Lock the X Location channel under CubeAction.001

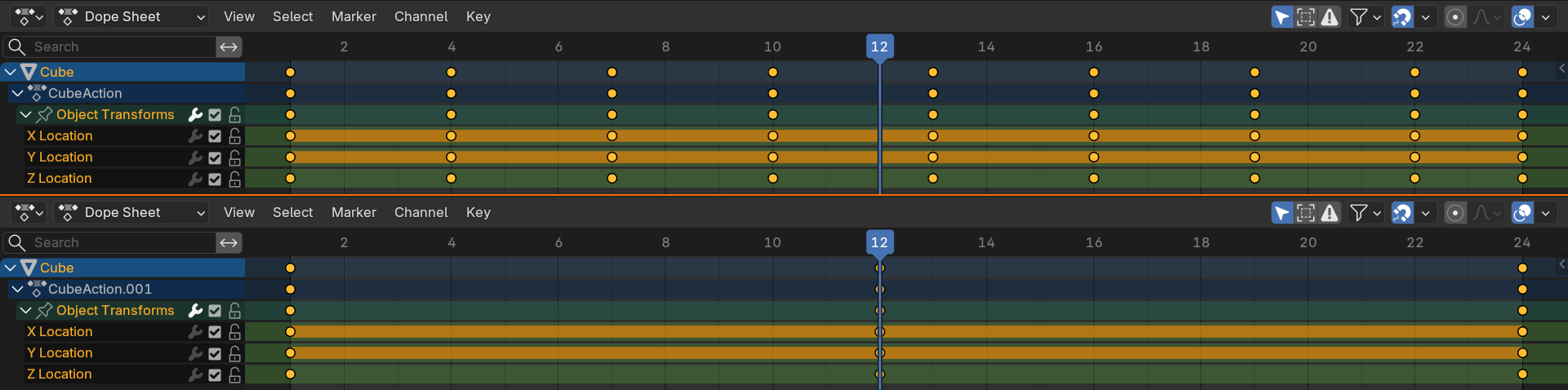234,331
